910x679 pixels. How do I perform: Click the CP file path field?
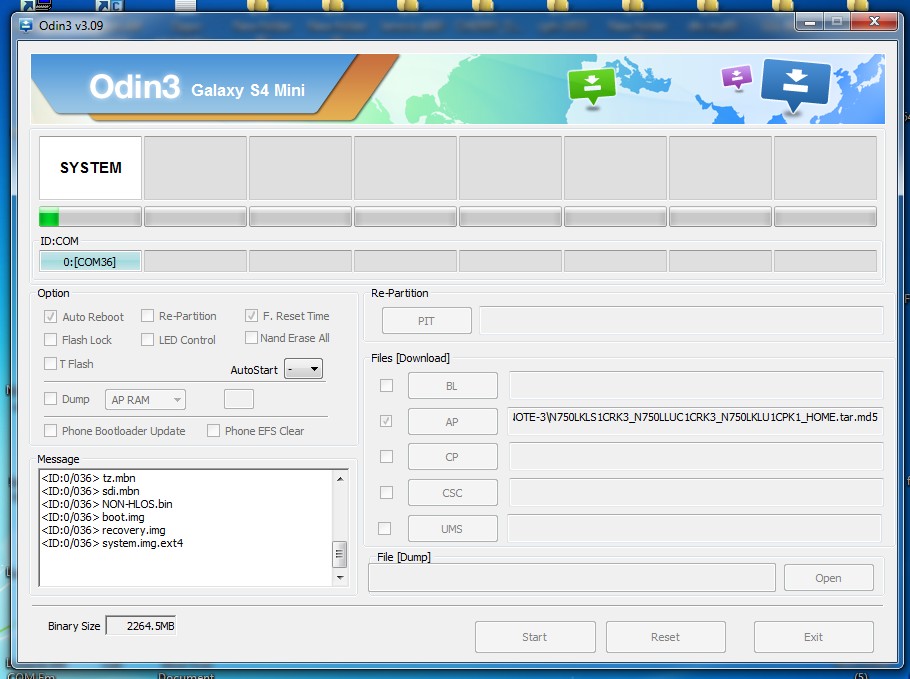[696, 457]
